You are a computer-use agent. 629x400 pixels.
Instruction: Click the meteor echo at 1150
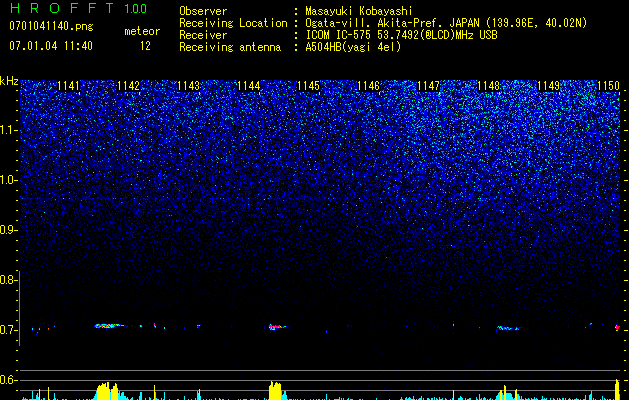617,327
